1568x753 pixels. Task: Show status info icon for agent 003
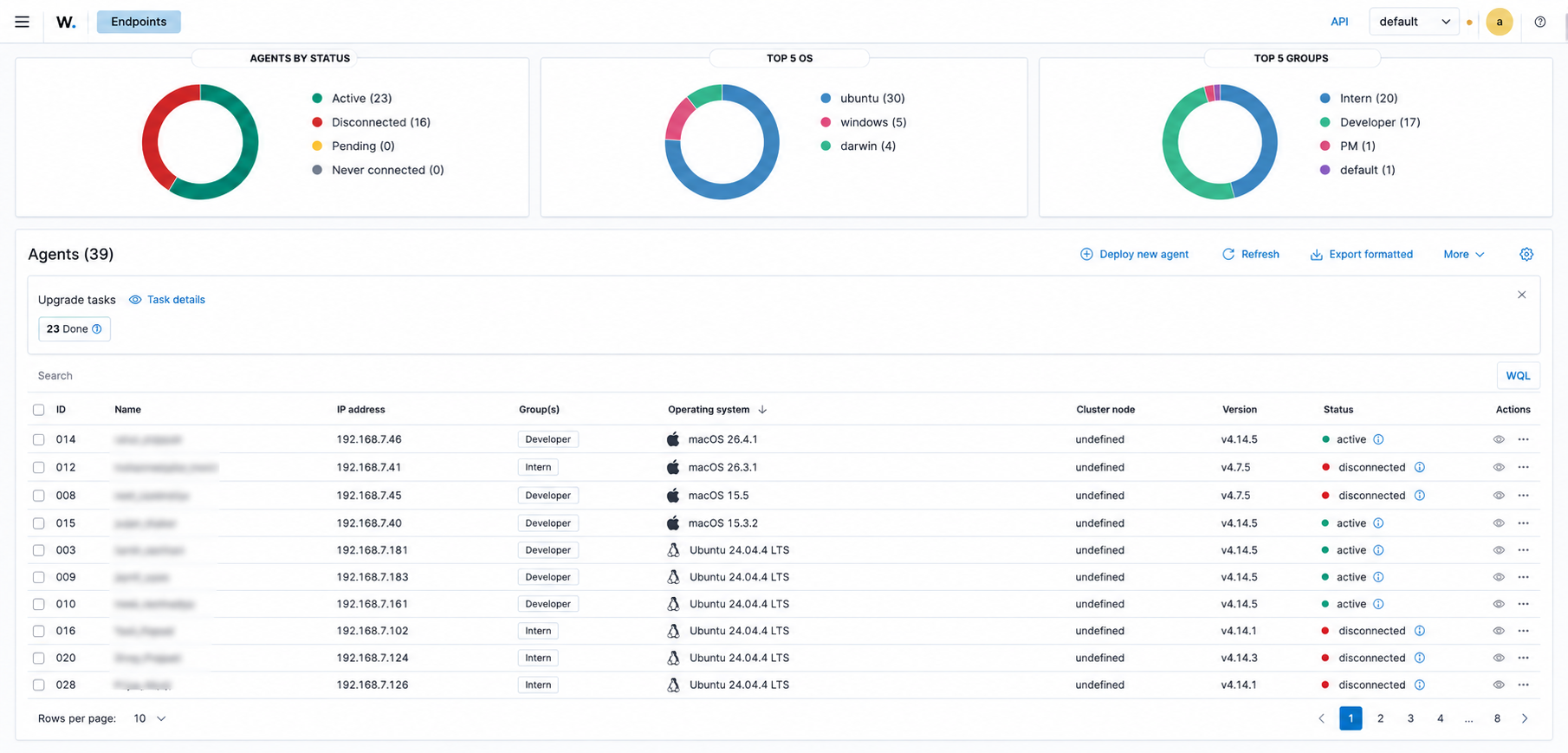pyautogui.click(x=1378, y=550)
